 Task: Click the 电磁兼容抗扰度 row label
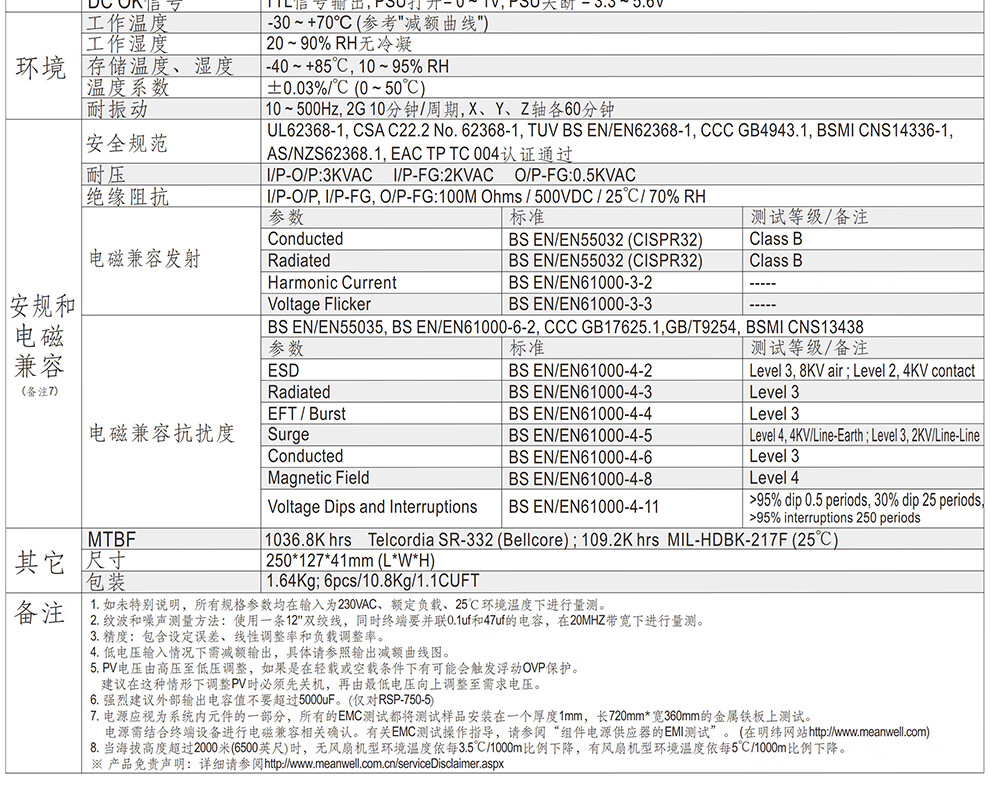click(162, 433)
